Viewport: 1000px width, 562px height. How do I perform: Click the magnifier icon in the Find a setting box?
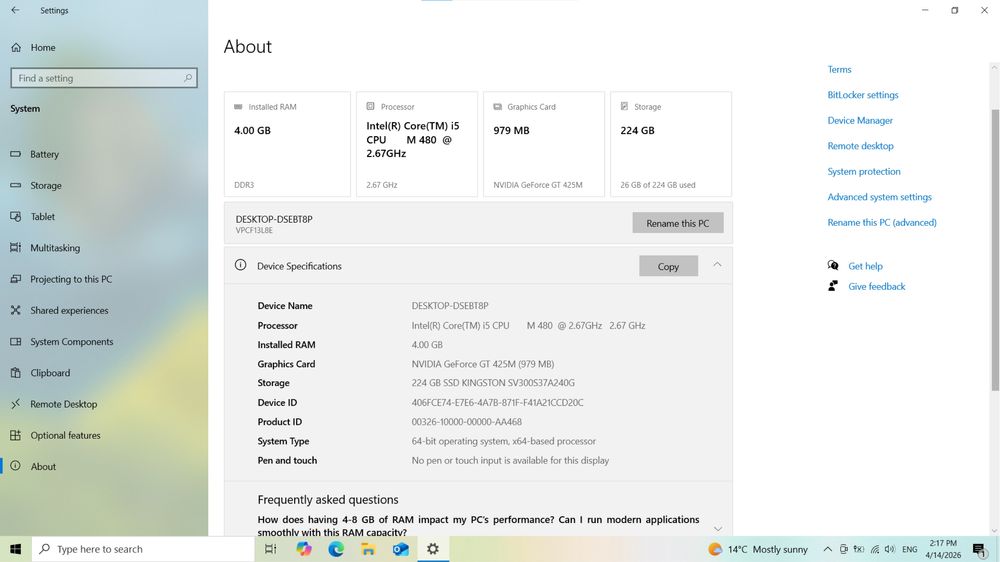click(x=188, y=78)
